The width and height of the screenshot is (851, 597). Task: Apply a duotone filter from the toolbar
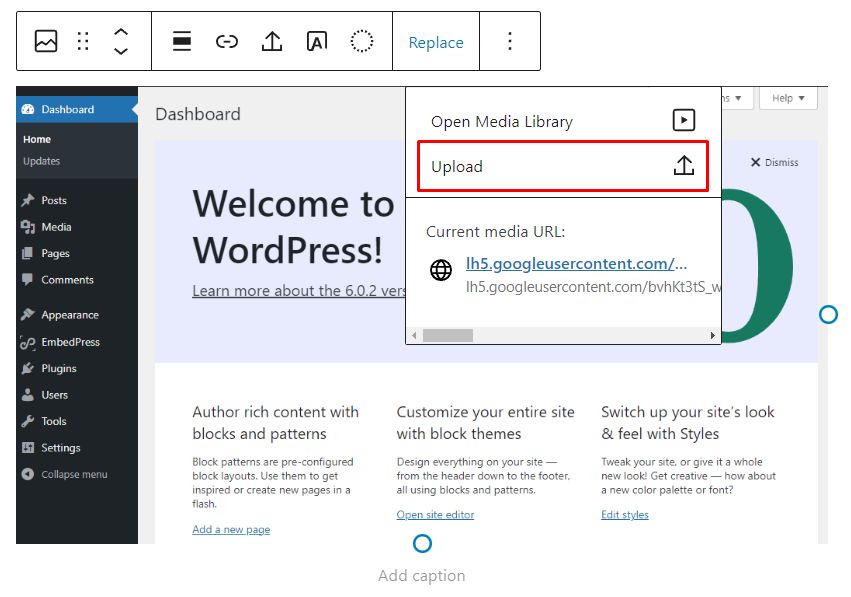click(362, 41)
